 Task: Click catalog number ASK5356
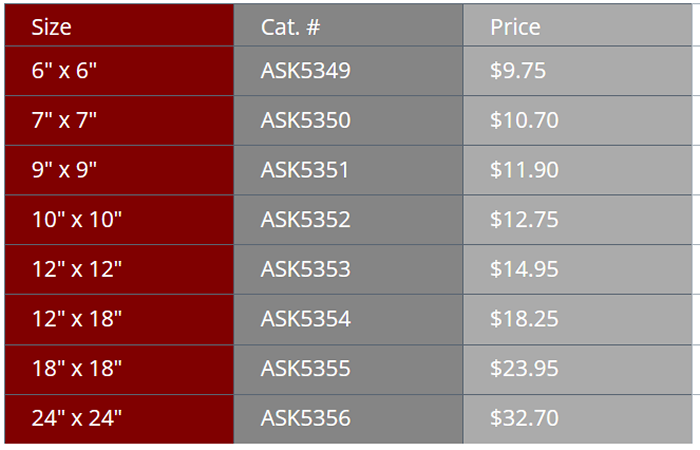(306, 418)
